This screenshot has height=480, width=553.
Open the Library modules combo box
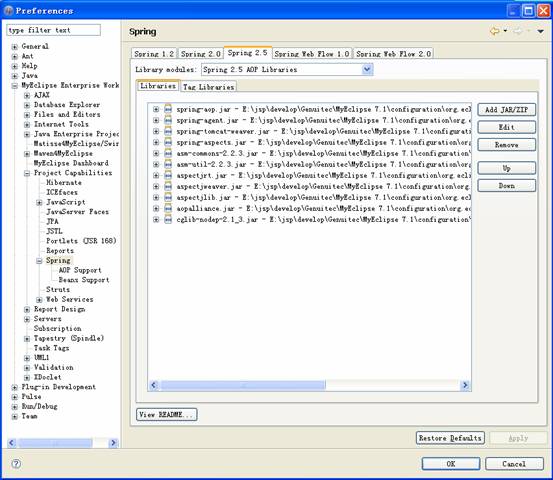(x=287, y=69)
